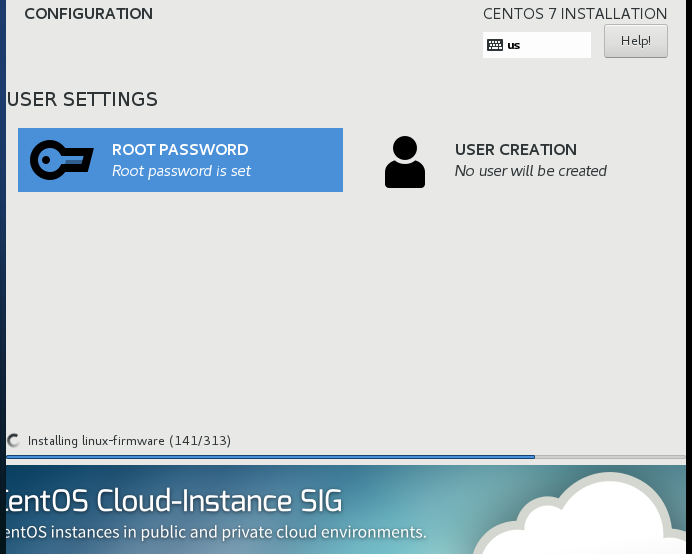Click the spinning progress indicator icon
This screenshot has width=692, height=554.
(x=14, y=441)
